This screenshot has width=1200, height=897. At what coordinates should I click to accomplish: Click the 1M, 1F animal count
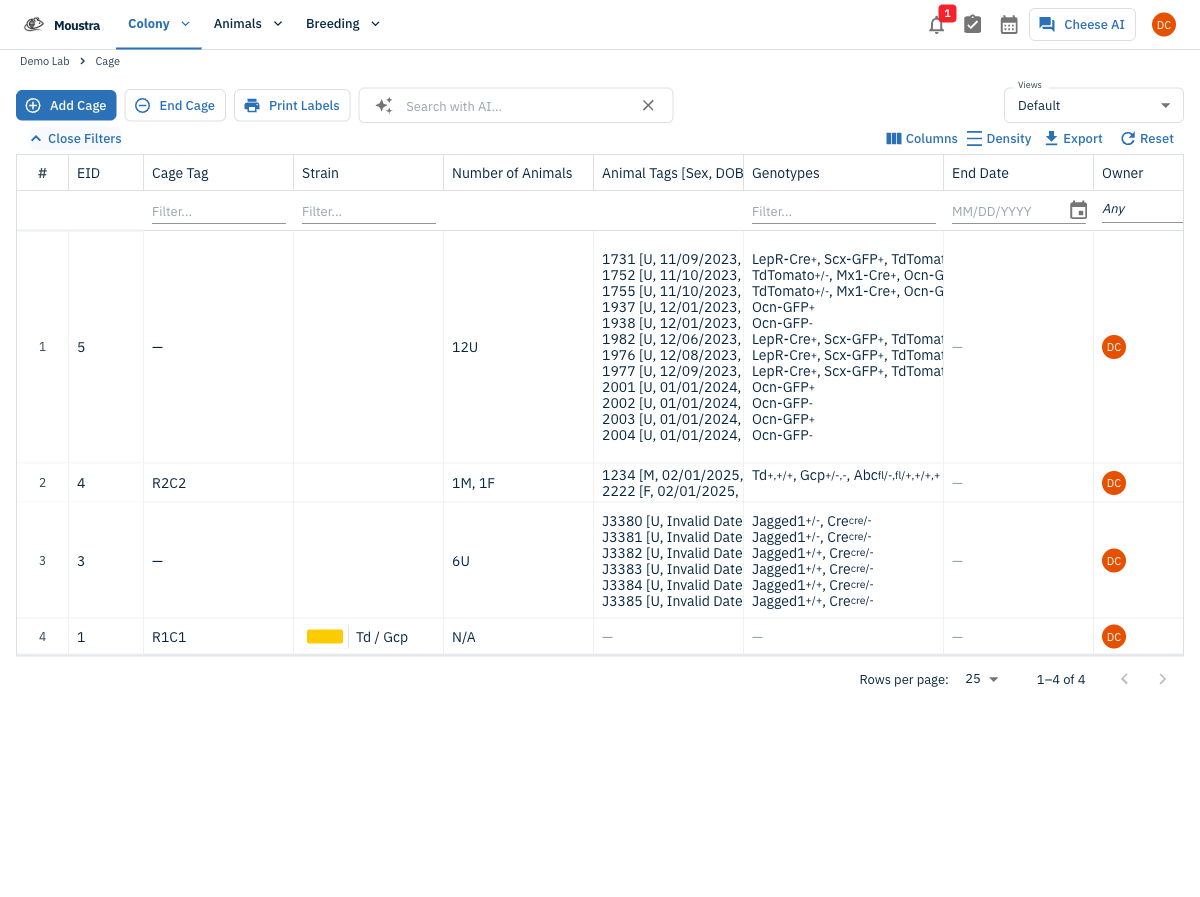[474, 483]
